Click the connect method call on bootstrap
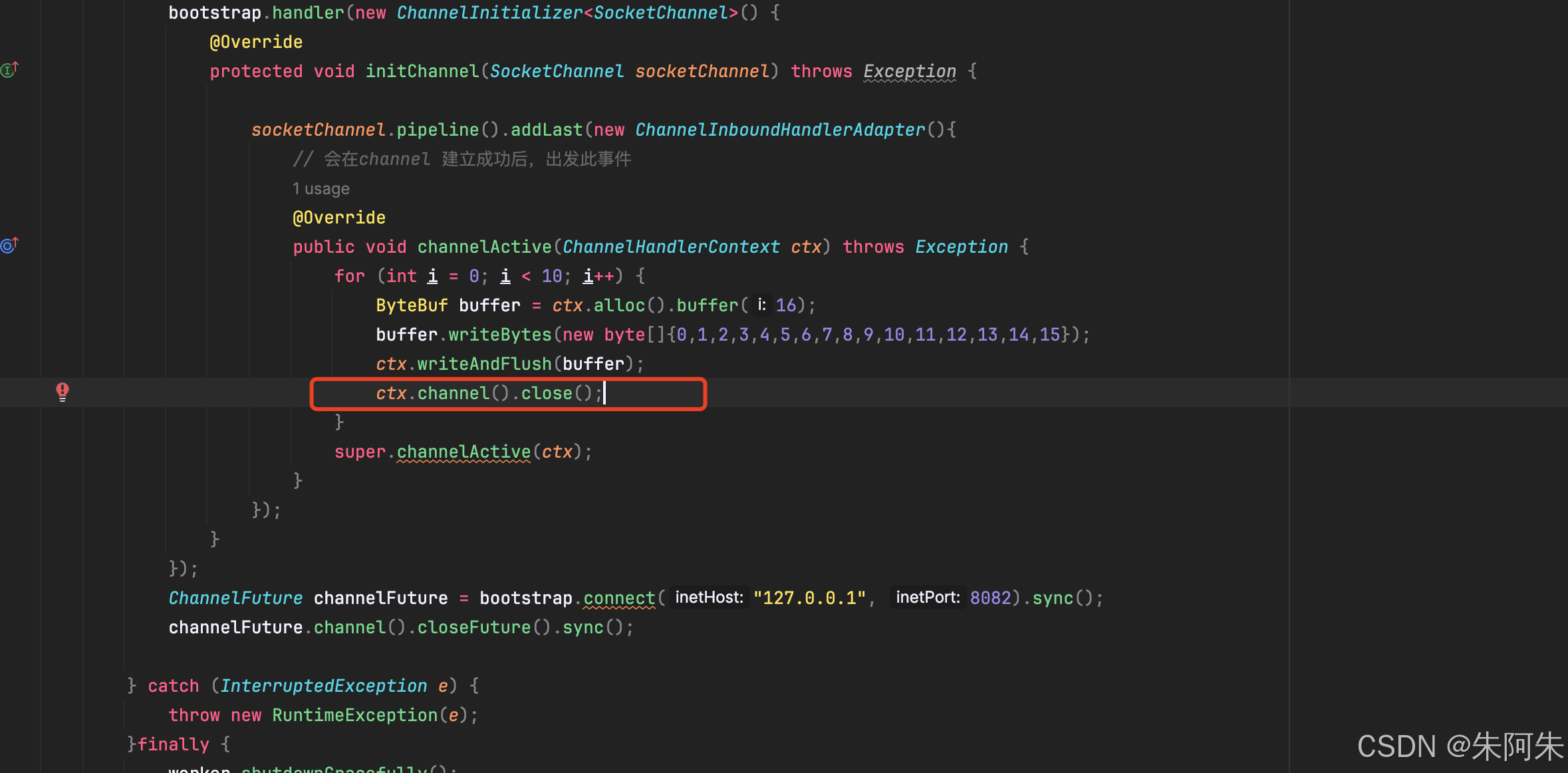This screenshot has height=773, width=1568. coord(619,598)
